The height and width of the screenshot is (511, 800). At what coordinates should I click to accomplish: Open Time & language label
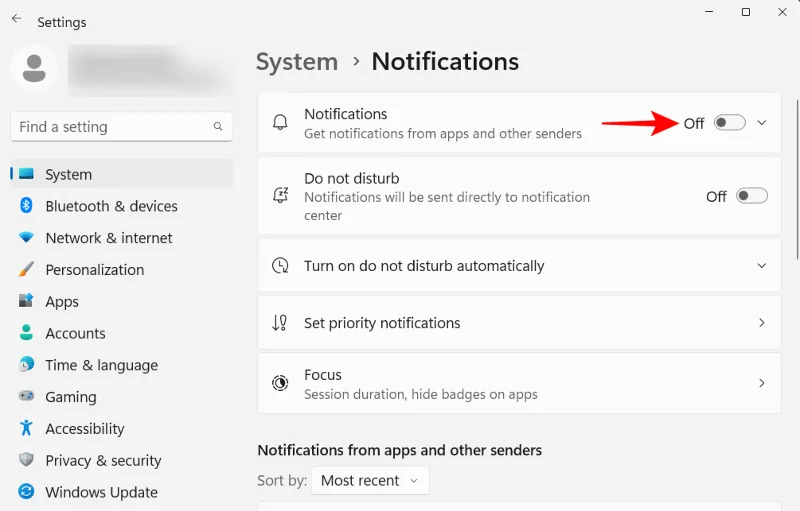102,365
